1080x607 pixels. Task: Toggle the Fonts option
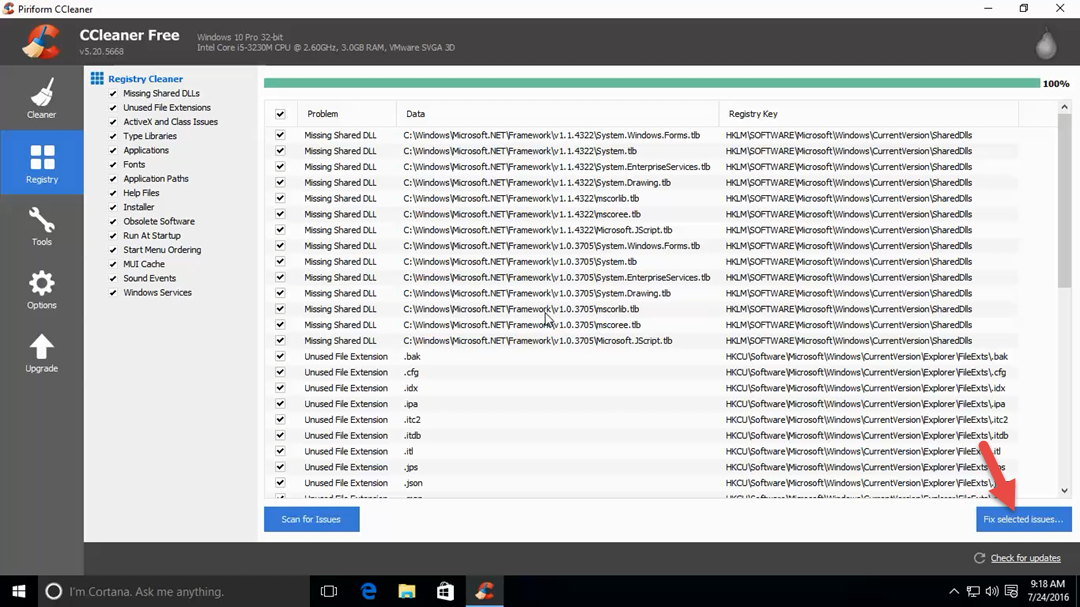(x=113, y=165)
